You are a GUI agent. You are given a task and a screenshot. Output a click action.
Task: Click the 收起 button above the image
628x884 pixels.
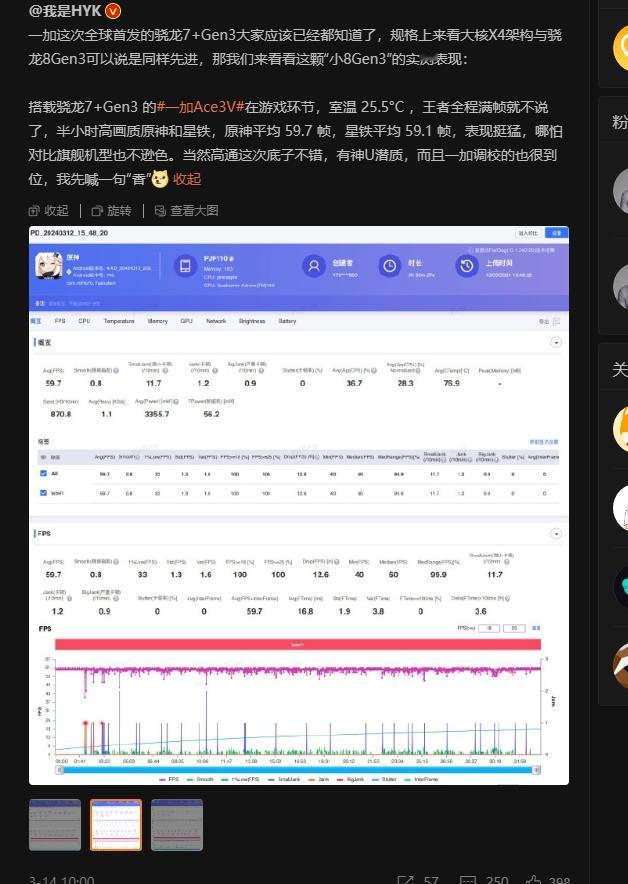pyautogui.click(x=48, y=210)
